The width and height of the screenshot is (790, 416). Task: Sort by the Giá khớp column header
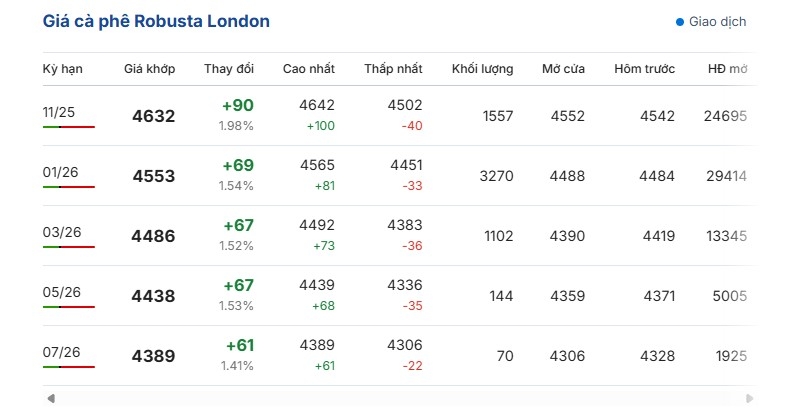(150, 69)
